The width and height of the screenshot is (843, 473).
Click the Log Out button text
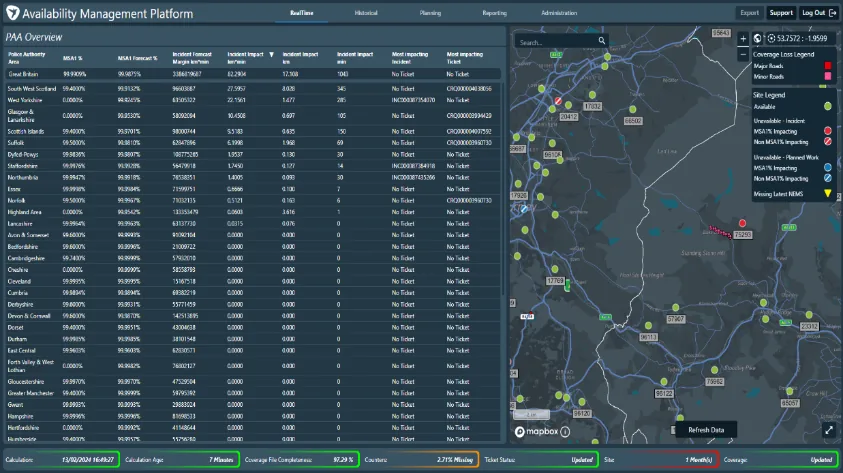813,13
